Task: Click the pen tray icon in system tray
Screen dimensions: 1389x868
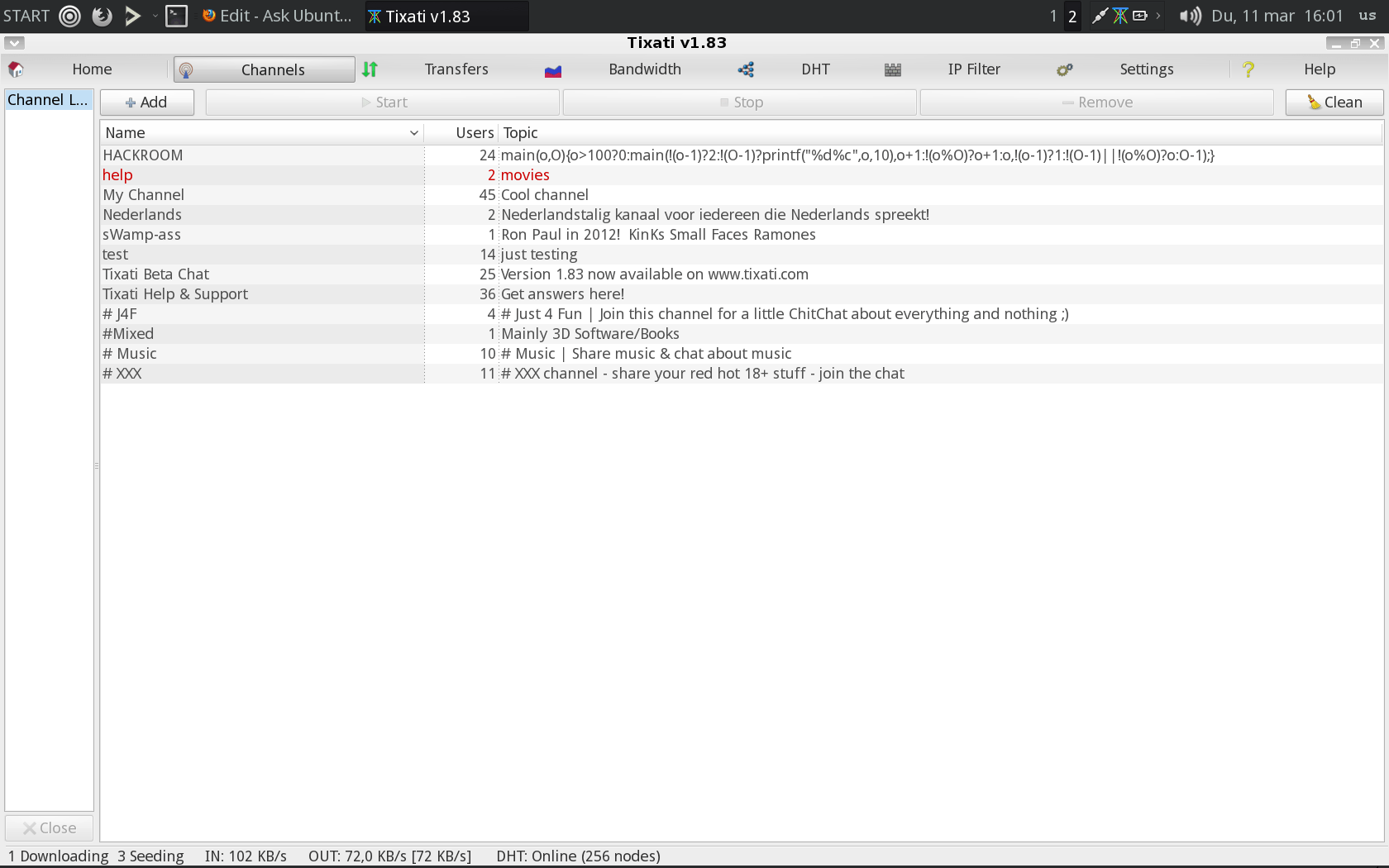Action: pyautogui.click(x=1100, y=16)
